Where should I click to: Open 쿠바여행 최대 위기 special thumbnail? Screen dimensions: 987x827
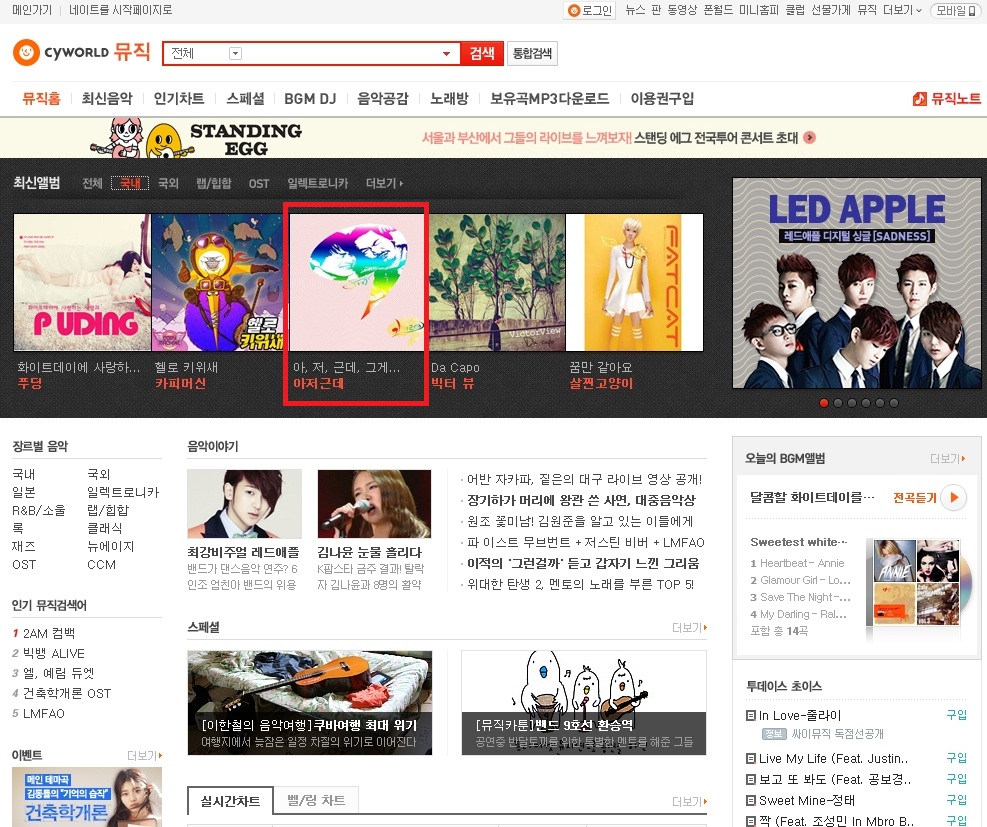pyautogui.click(x=310, y=703)
